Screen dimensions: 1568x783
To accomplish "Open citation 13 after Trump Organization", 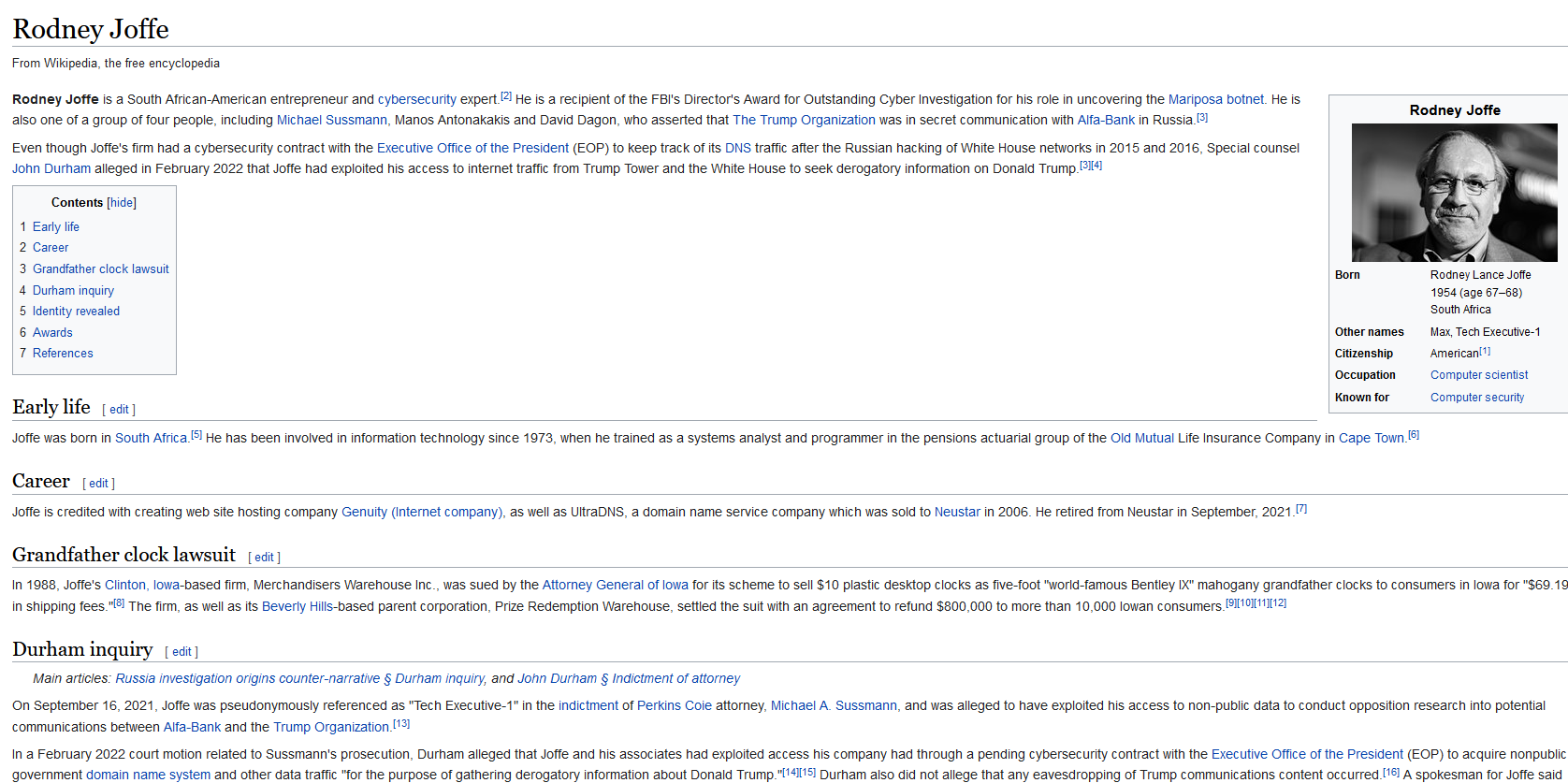I will [x=401, y=724].
